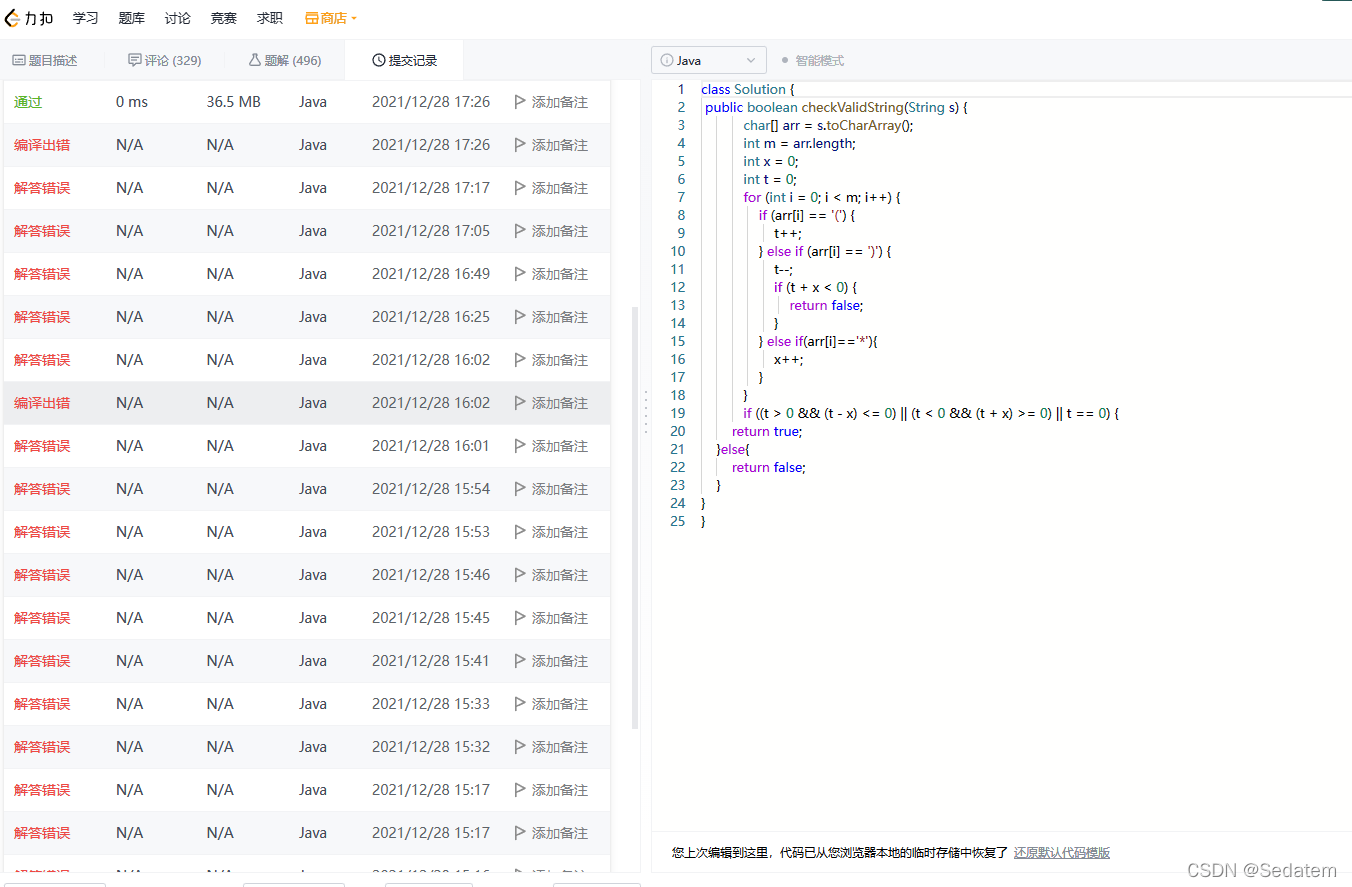Open the Java language dropdown
Image resolution: width=1352 pixels, height=887 pixels.
(709, 60)
